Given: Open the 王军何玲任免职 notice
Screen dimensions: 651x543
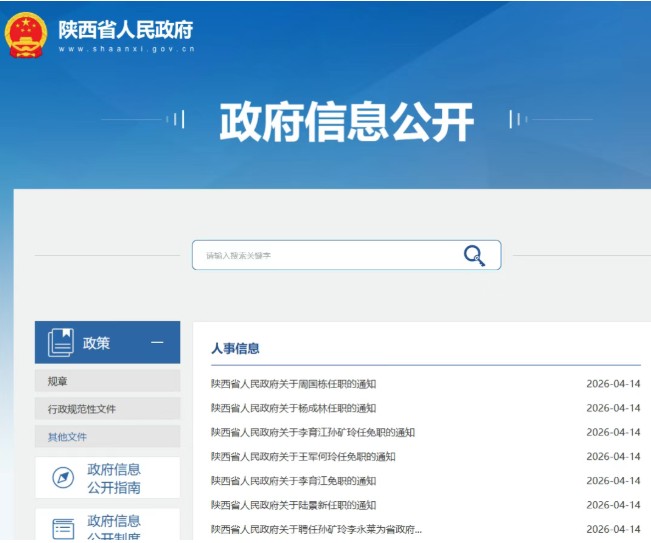Looking at the screenshot, I should [x=303, y=457].
